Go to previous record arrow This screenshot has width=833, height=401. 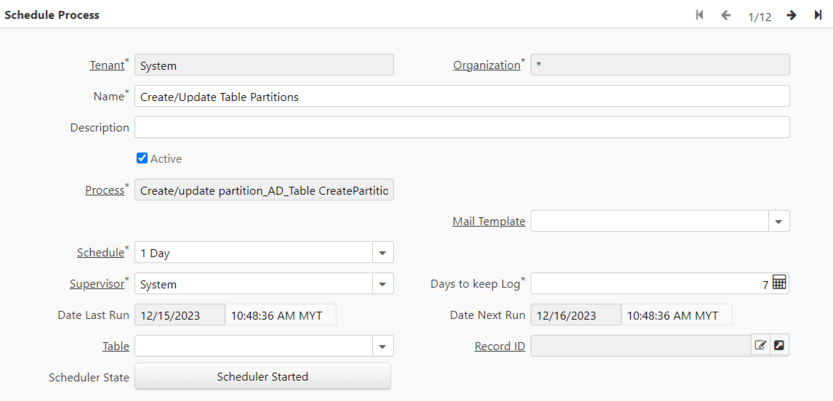[726, 15]
